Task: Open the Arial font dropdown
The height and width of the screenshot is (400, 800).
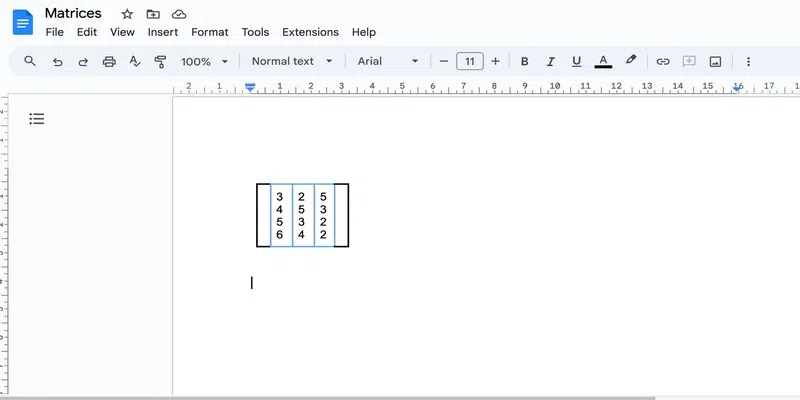Action: (388, 61)
